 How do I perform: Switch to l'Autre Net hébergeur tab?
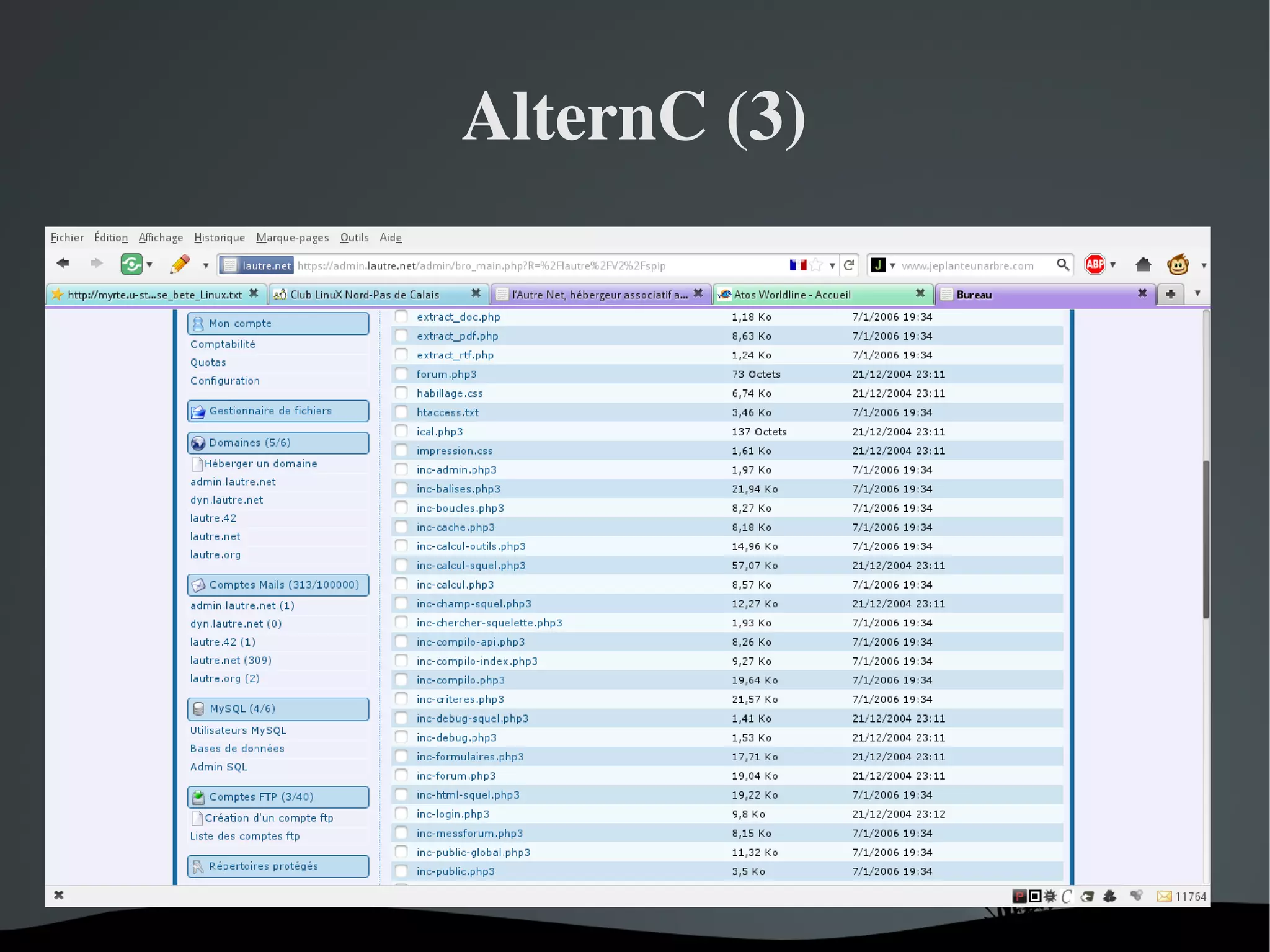pyautogui.click(x=600, y=295)
